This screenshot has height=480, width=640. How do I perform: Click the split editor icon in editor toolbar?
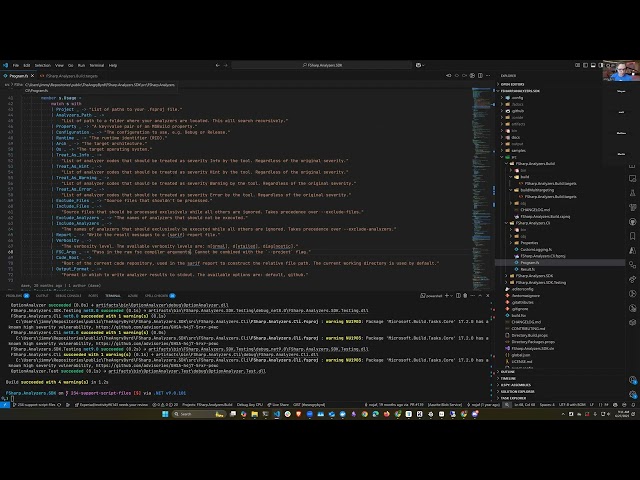click(480, 76)
